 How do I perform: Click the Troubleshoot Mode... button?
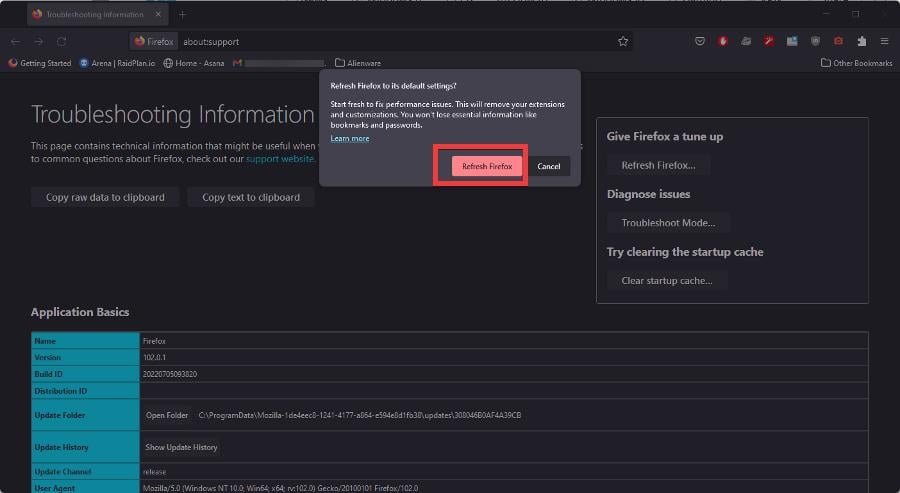coord(668,223)
